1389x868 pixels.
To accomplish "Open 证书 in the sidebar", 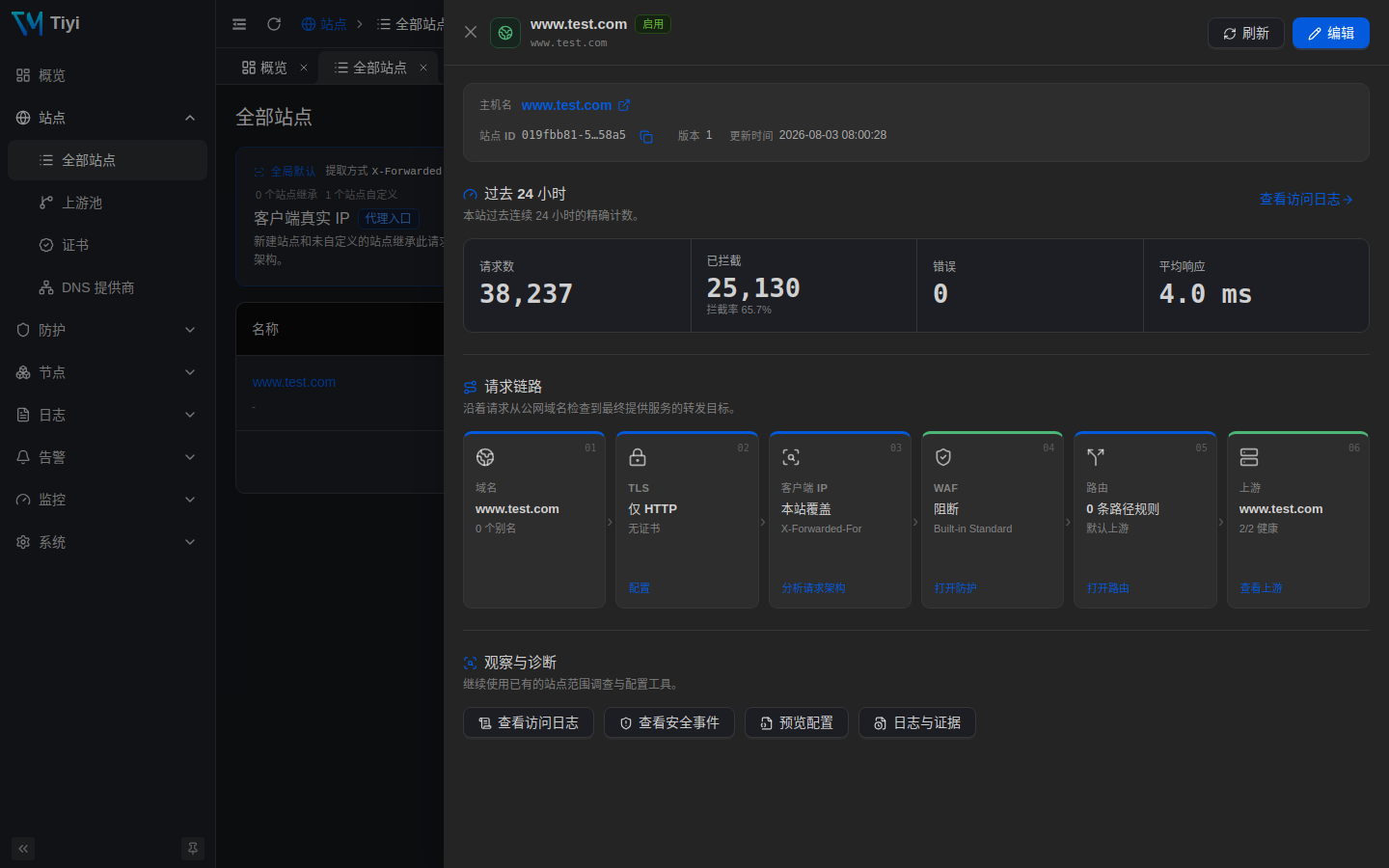I will click(107, 245).
